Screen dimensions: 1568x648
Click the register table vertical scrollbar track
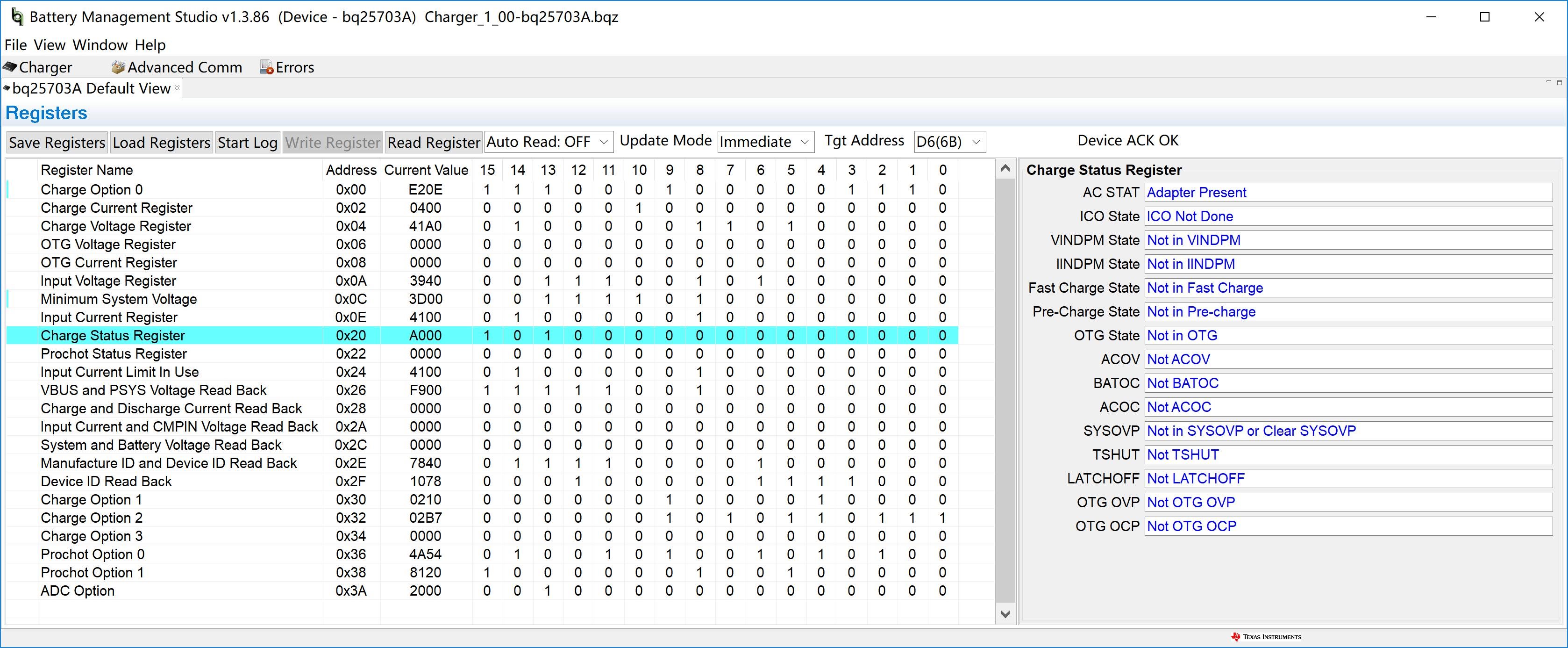[1005, 390]
